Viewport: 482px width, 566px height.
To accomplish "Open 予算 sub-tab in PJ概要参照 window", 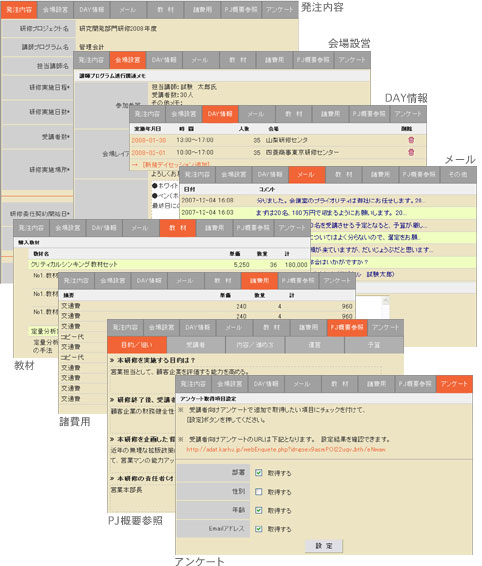I will point(374,345).
